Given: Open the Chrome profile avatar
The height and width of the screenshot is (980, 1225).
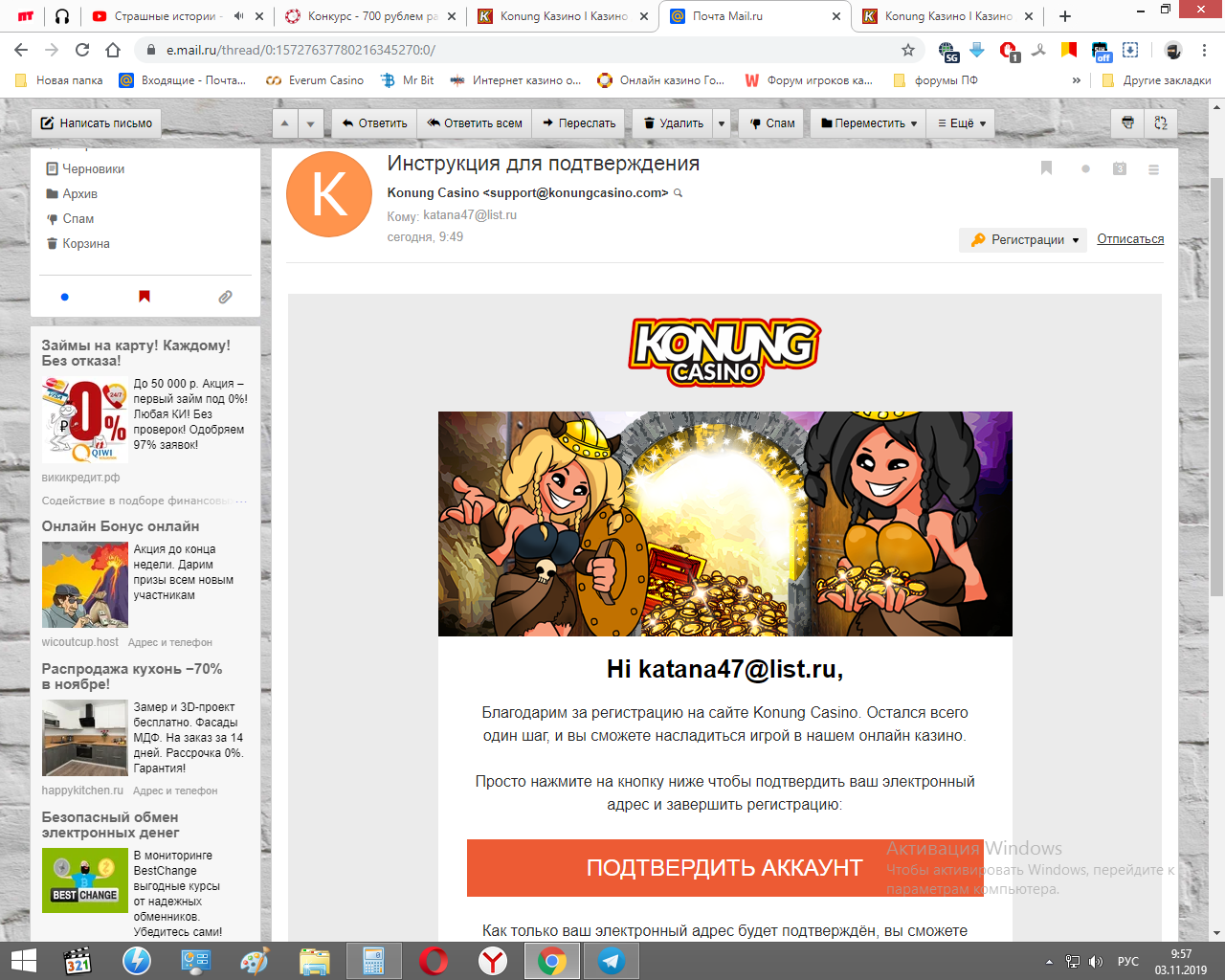Looking at the screenshot, I should (x=1173, y=50).
